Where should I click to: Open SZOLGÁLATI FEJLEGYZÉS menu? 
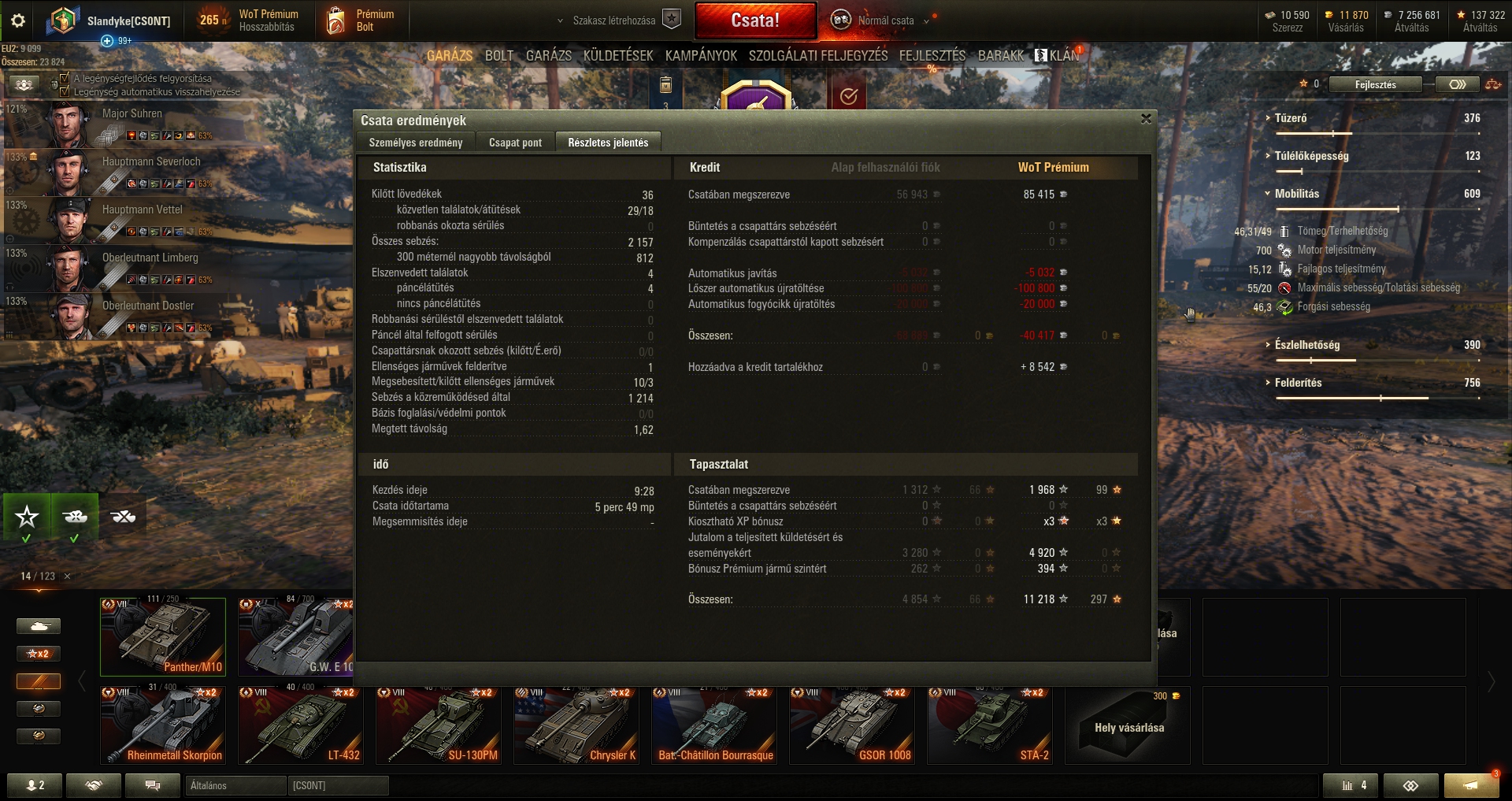[x=818, y=56]
